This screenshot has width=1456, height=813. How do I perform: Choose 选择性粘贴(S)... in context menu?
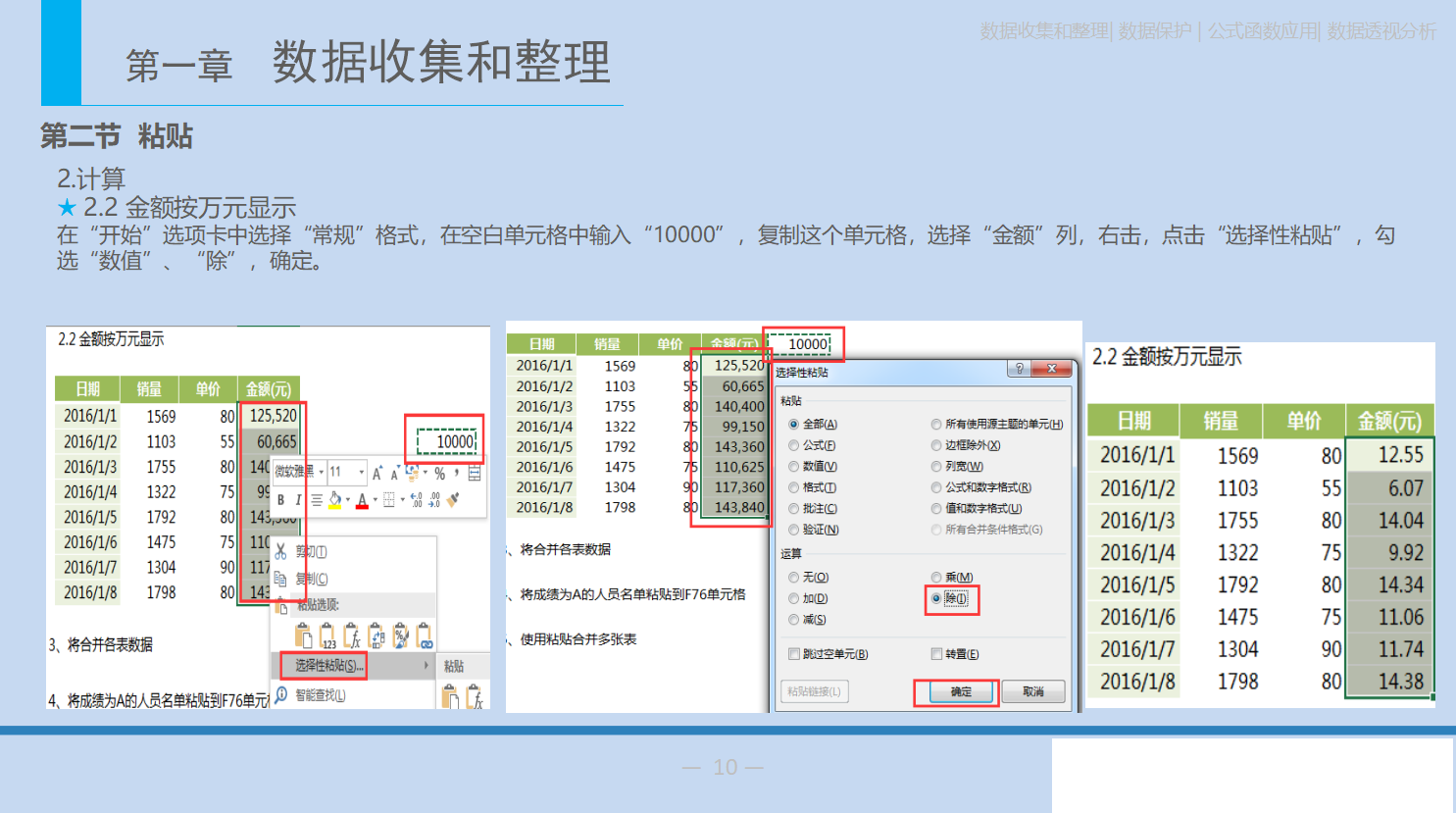click(x=329, y=666)
